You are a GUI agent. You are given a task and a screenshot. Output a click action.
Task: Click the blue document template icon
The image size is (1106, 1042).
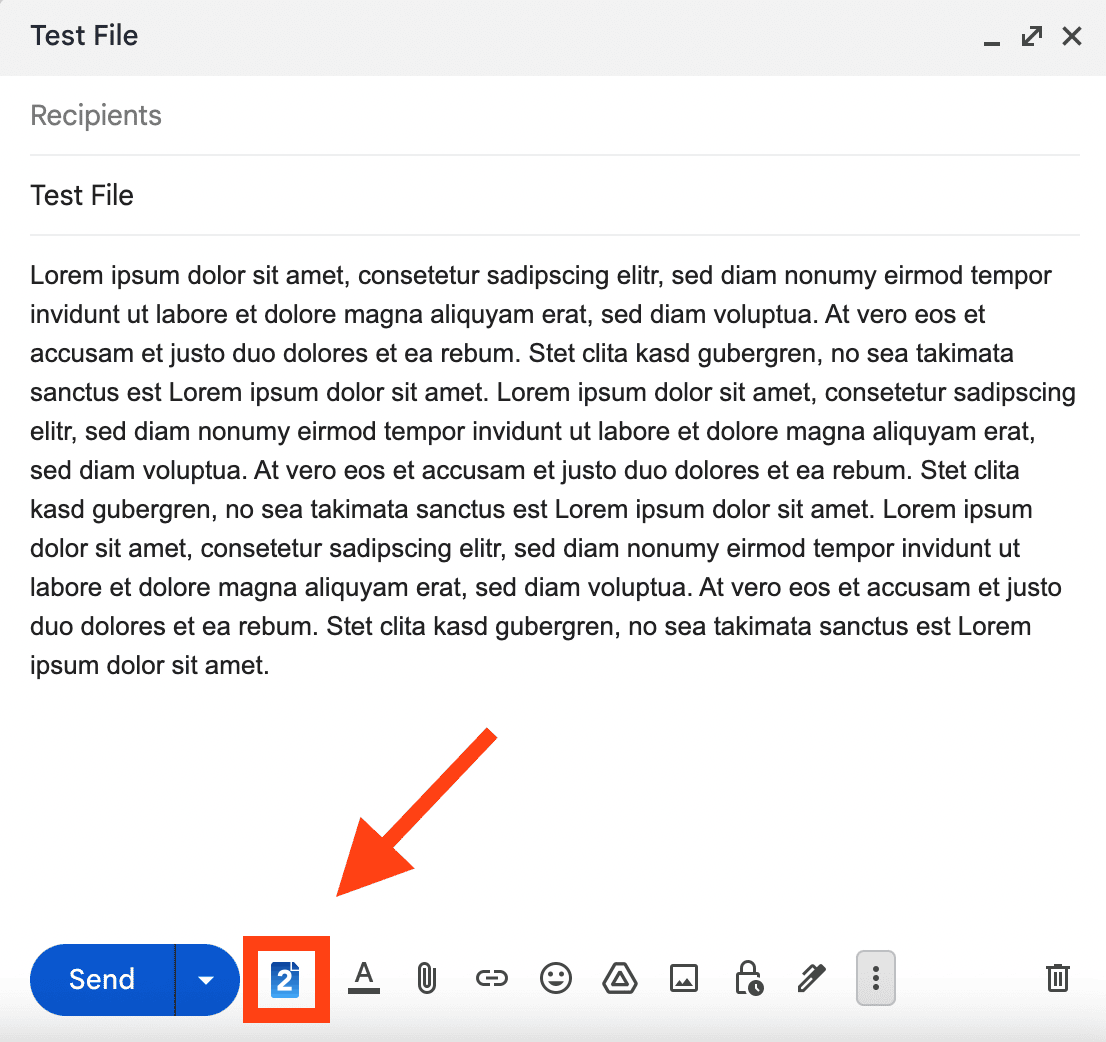(x=286, y=979)
